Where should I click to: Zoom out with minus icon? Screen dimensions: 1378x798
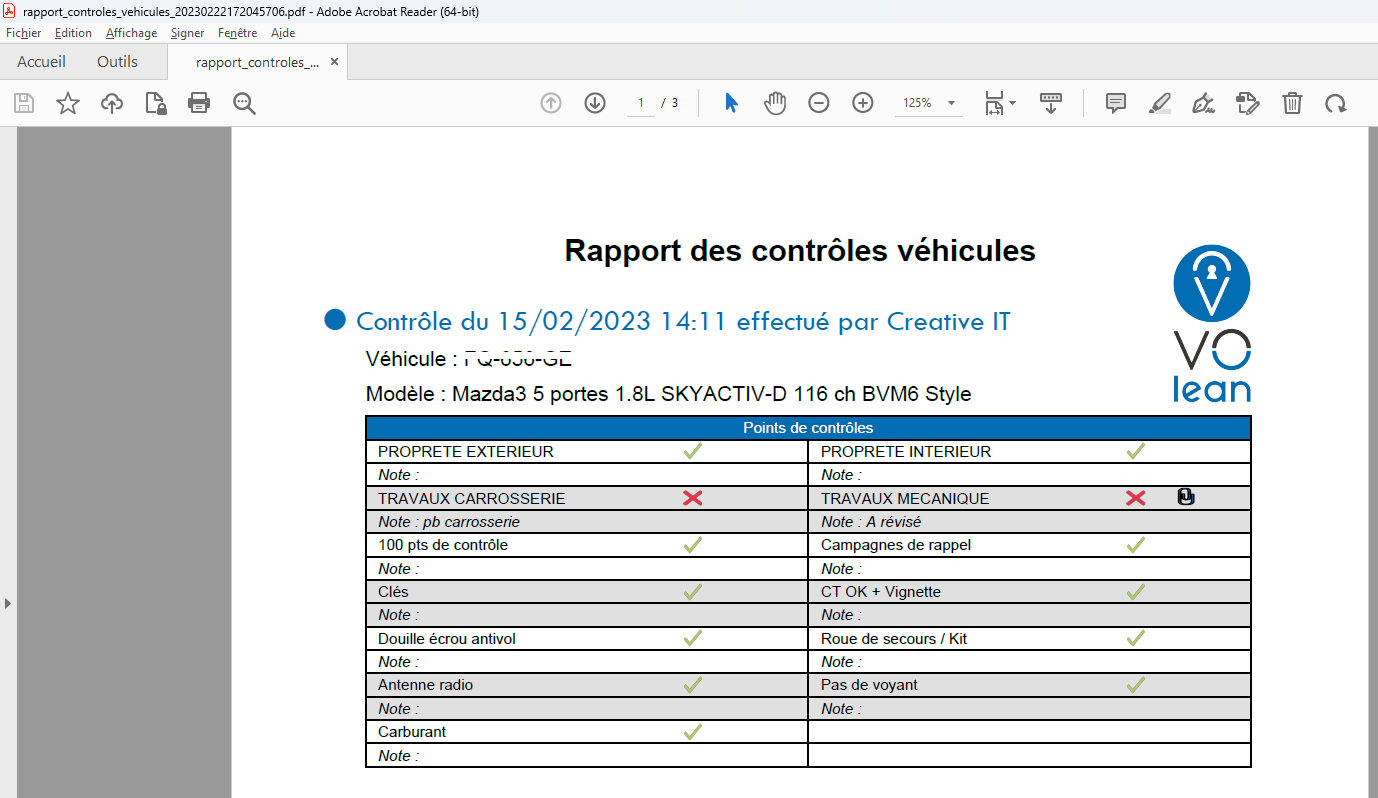(819, 103)
